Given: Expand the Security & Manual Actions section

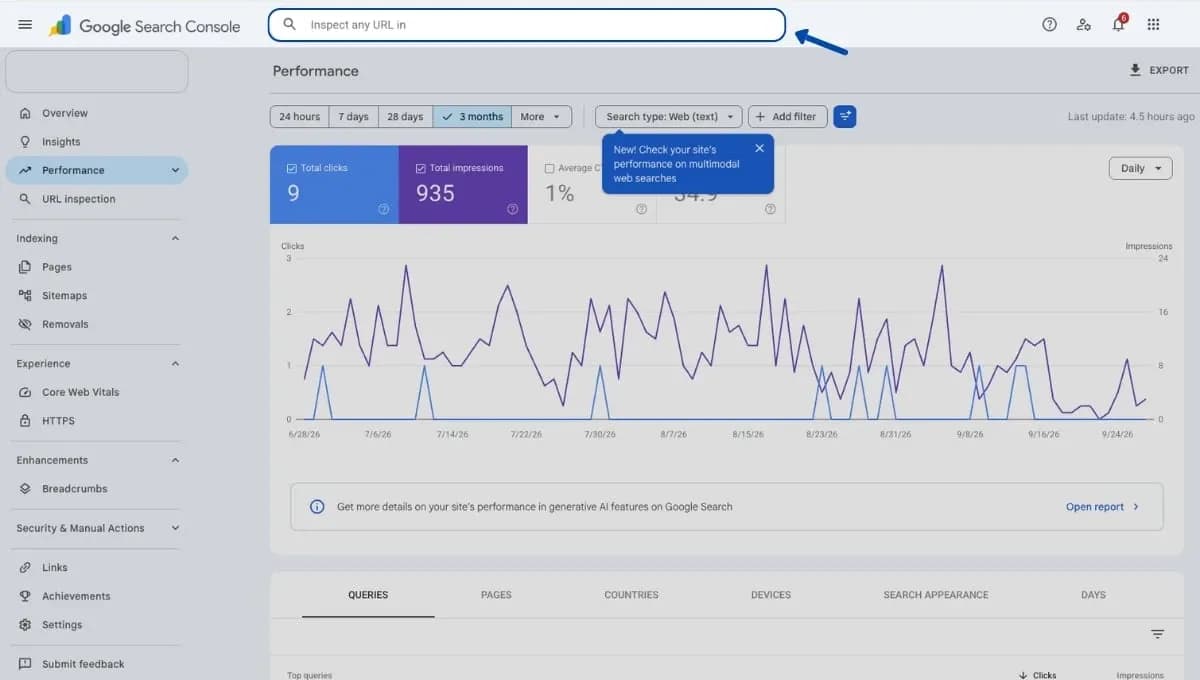Looking at the screenshot, I should click(175, 528).
